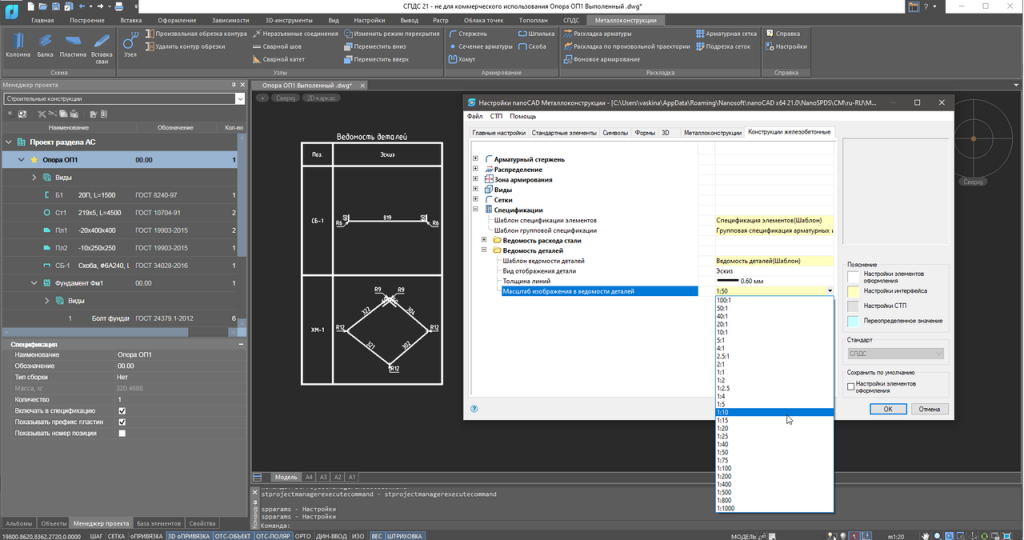
Task: Click the Настройки интерфейса yellow swatch
Action: tap(853, 291)
